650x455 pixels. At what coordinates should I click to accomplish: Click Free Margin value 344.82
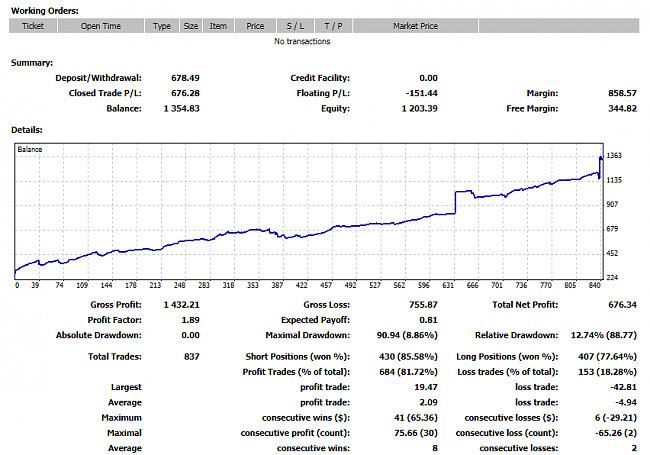622,109
